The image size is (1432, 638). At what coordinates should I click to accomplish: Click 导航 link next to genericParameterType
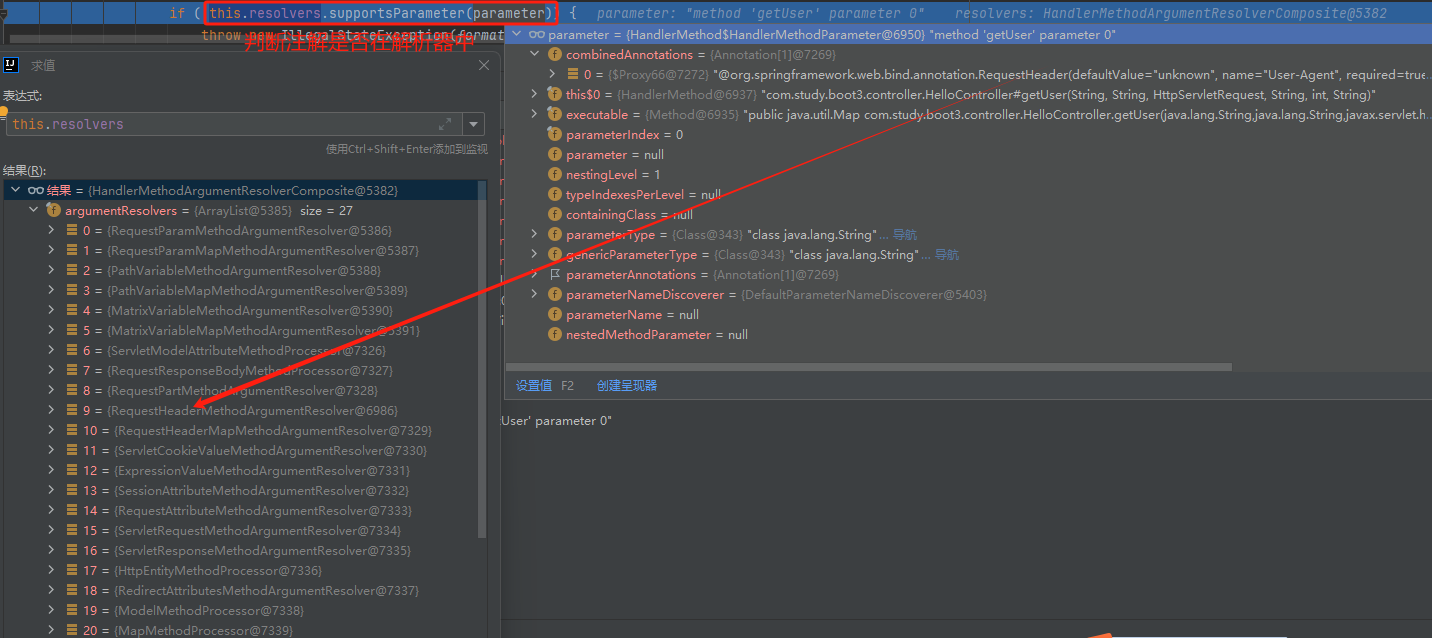pos(946,254)
